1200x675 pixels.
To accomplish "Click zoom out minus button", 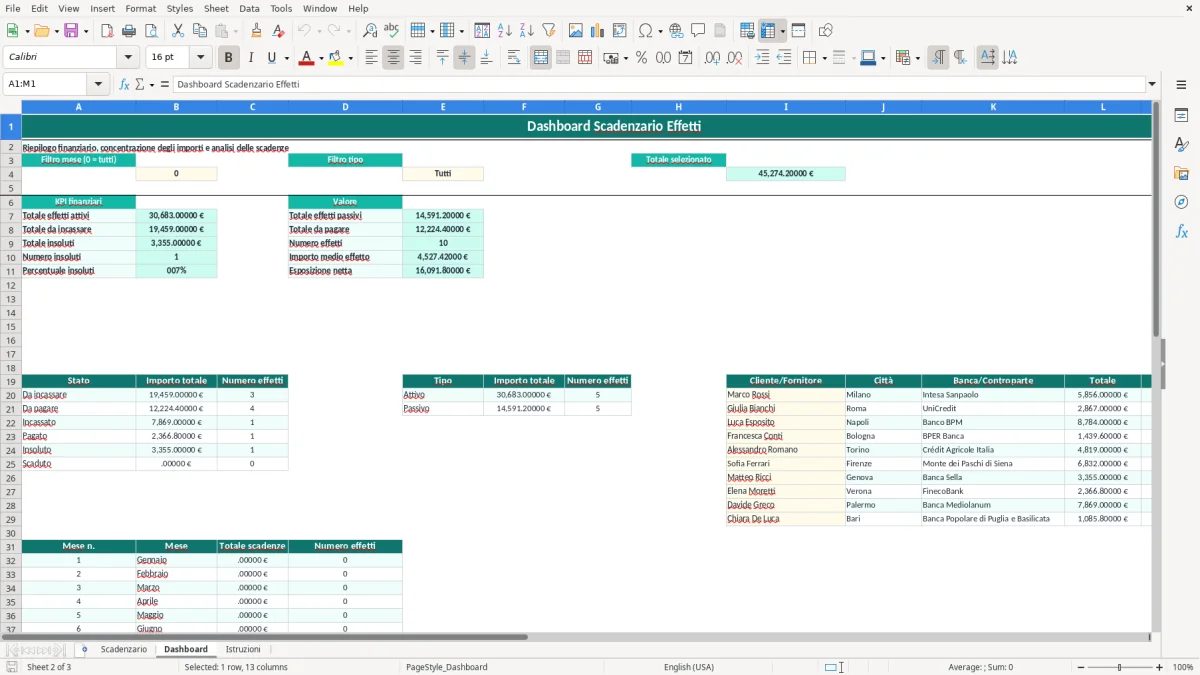I will (x=1079, y=667).
